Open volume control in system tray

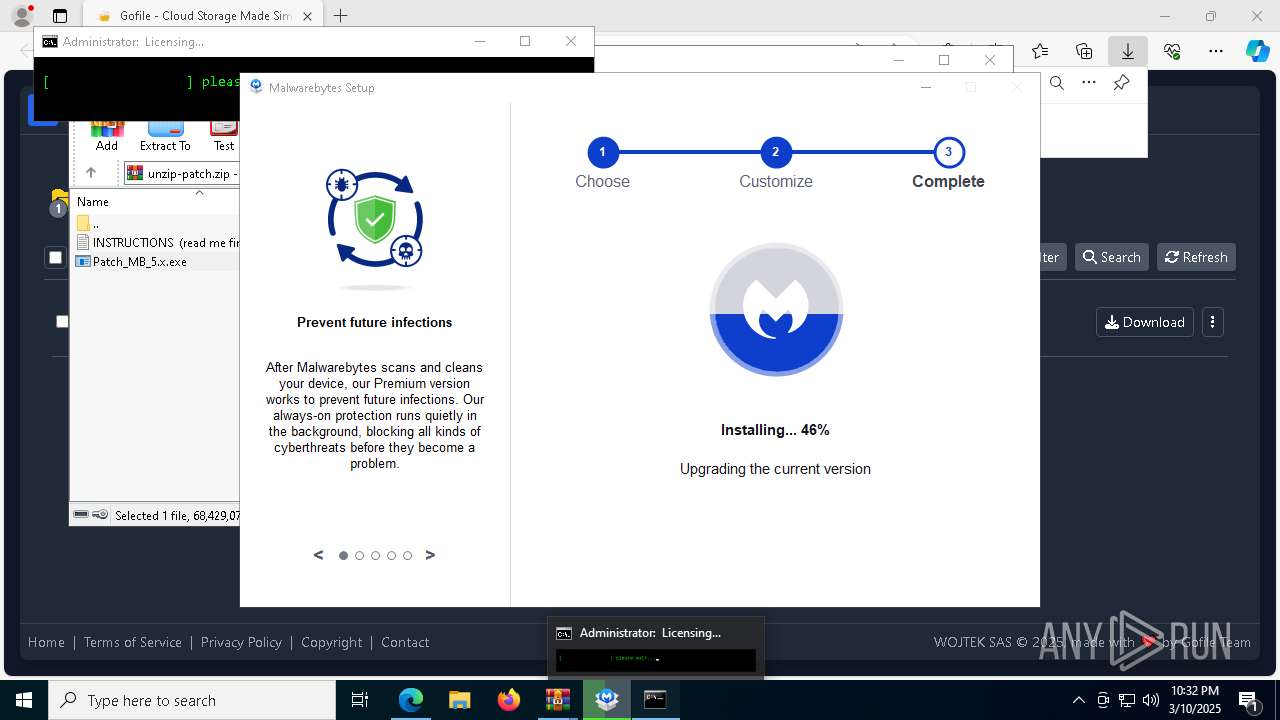point(1151,700)
